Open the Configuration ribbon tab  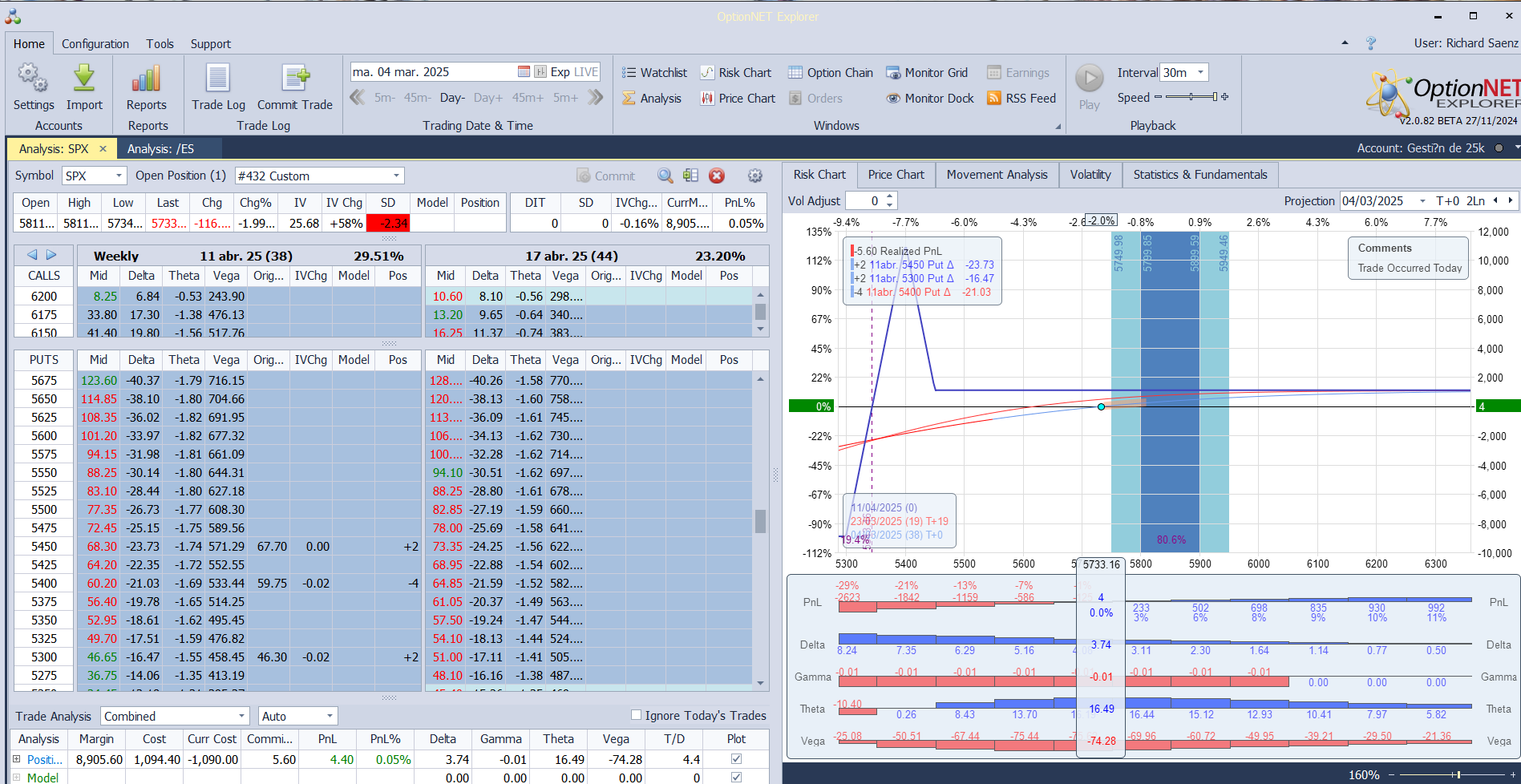tap(95, 44)
